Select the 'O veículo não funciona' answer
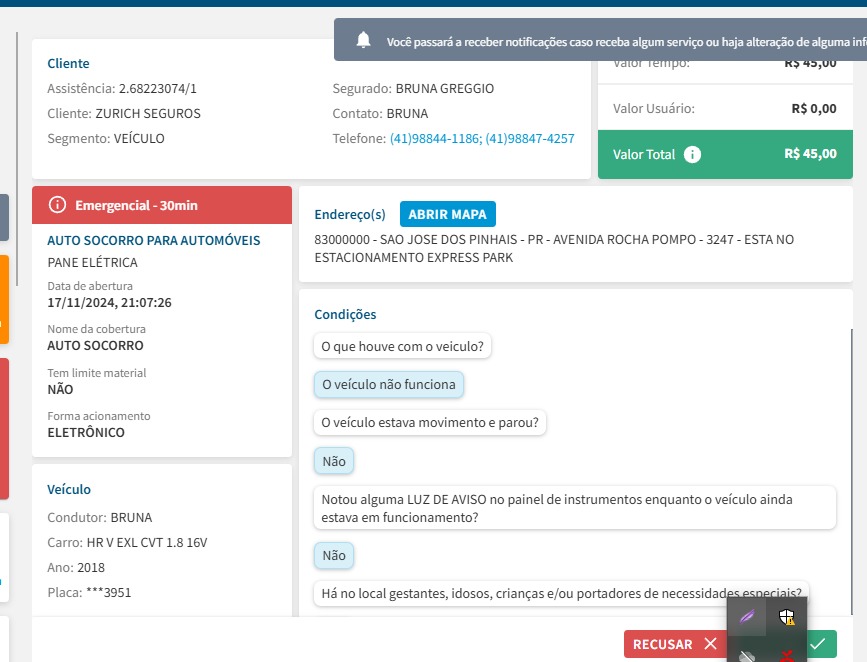867x662 pixels. coord(389,384)
